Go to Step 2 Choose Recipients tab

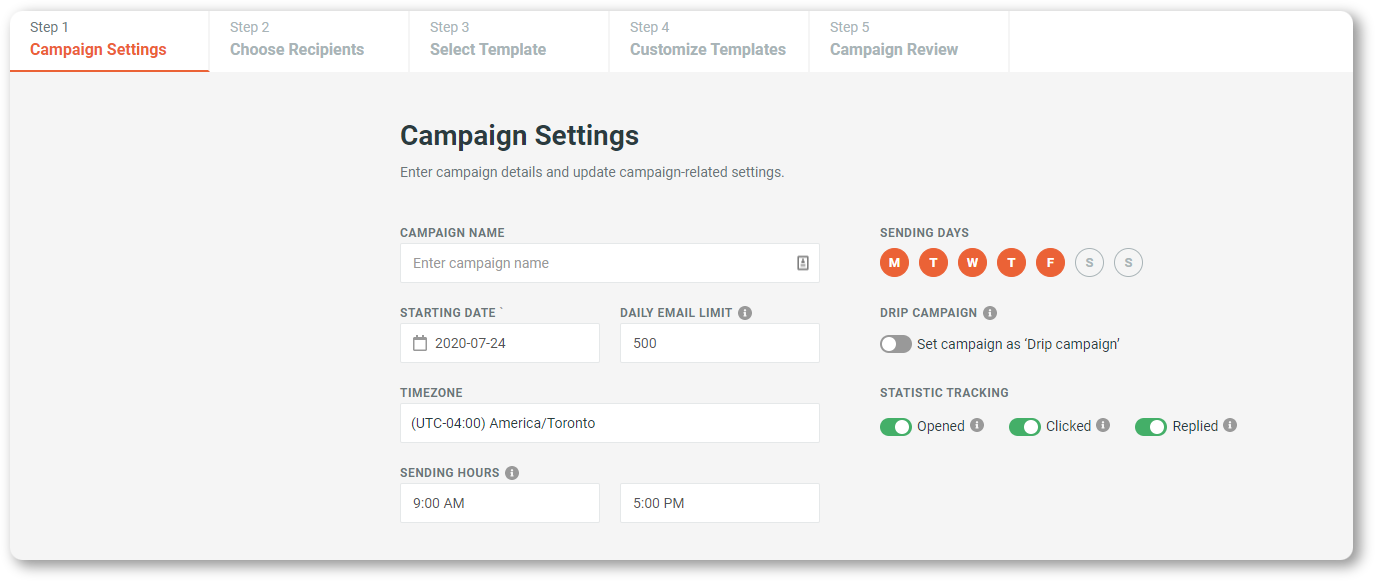[309, 41]
